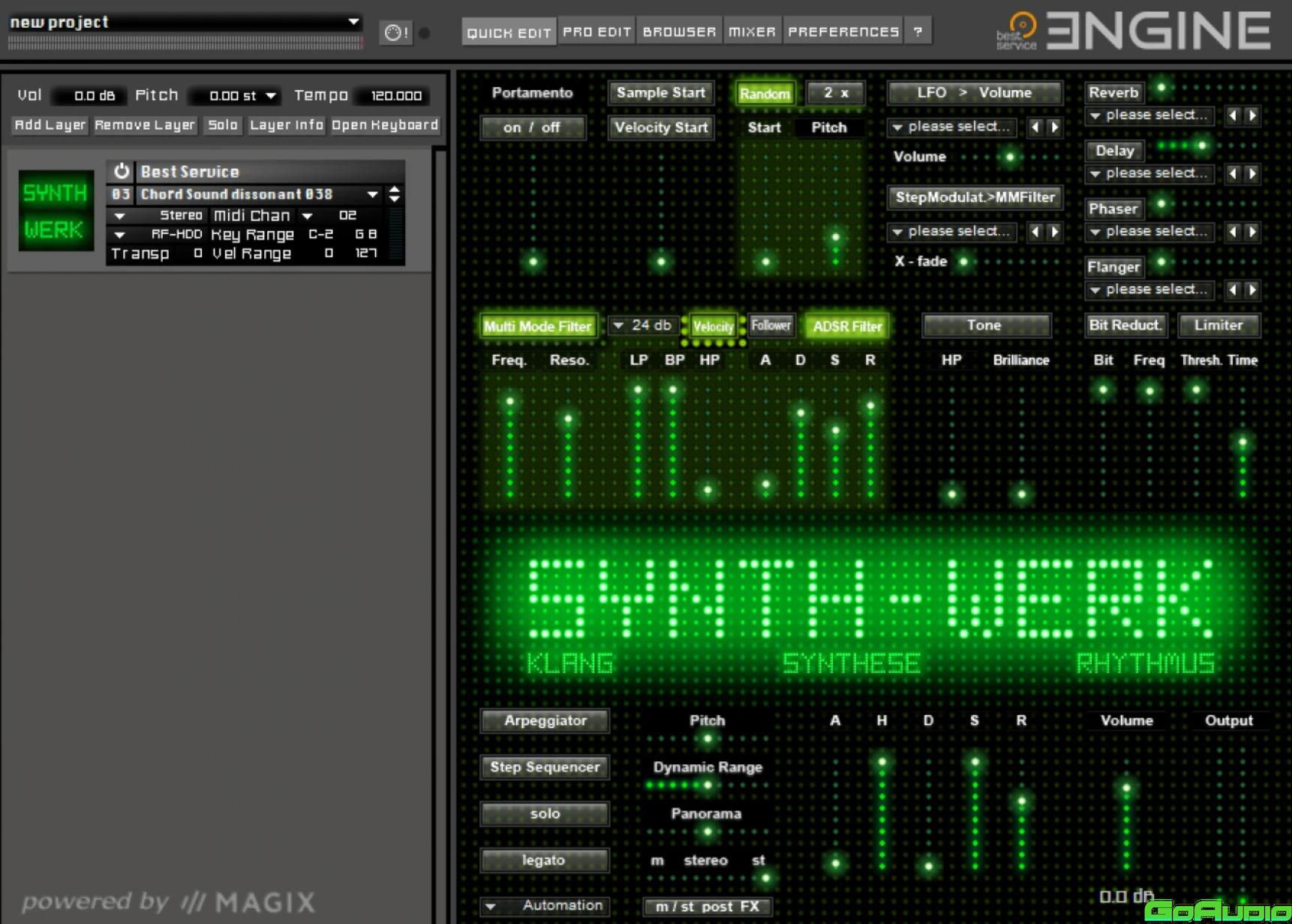Open Reverb please select dropdown

1150,115
